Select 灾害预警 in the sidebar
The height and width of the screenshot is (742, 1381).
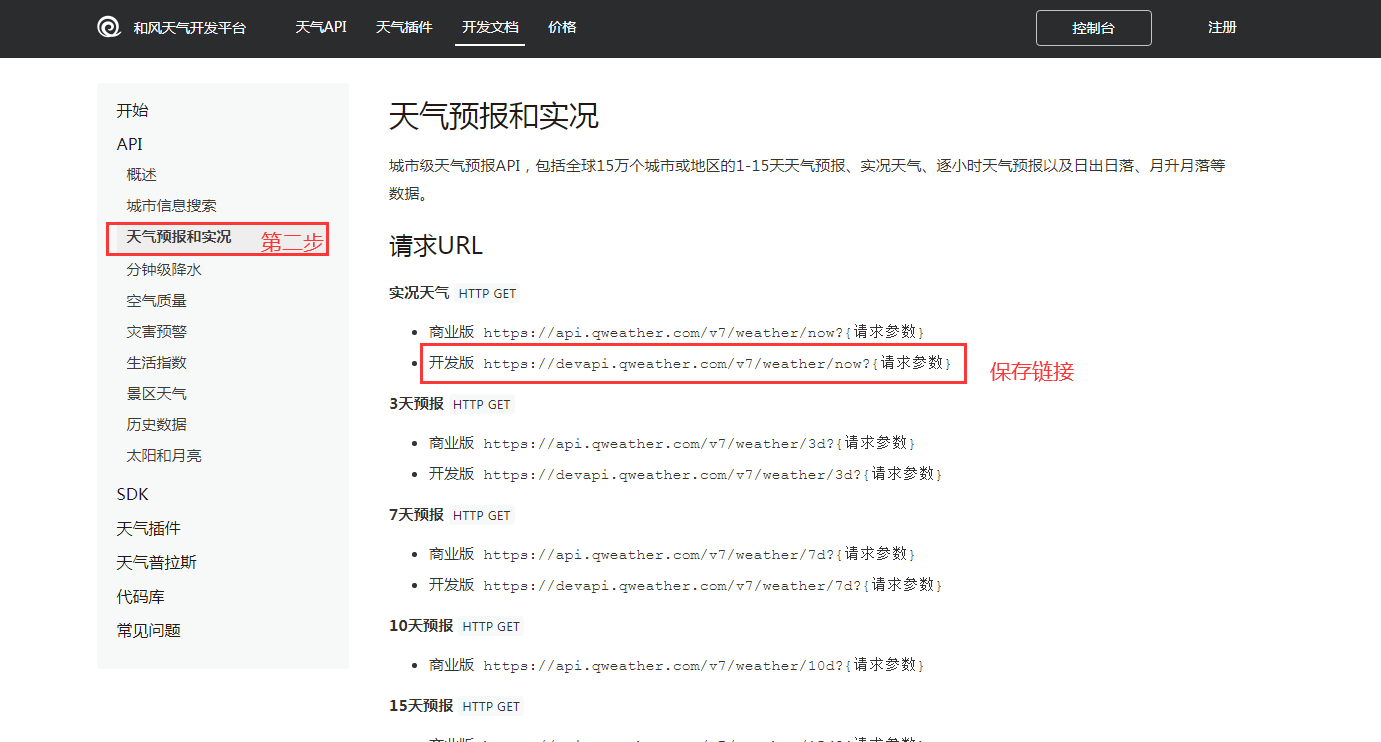click(x=156, y=332)
